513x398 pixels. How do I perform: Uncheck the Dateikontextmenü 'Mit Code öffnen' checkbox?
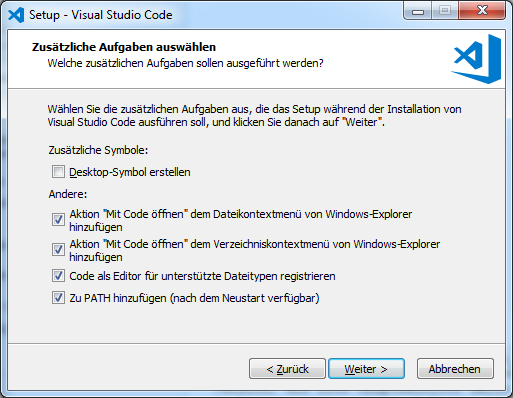coord(58,220)
